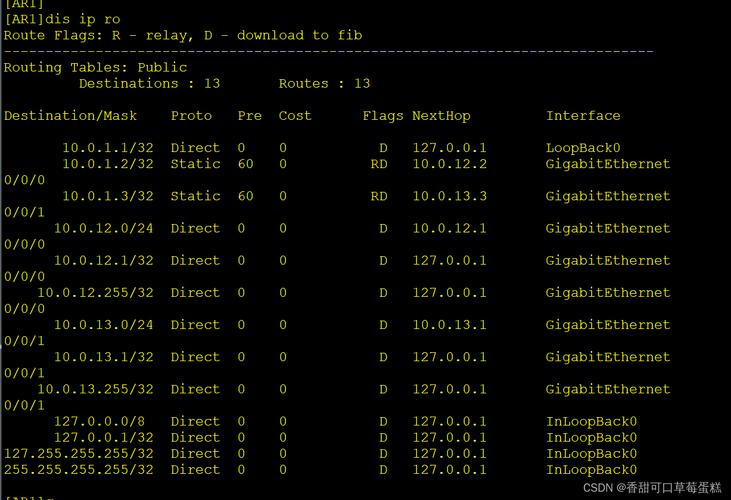This screenshot has height=500, width=731.
Task: Click 'Direct' in the 10.0.1.1/32 row
Action: (x=195, y=148)
